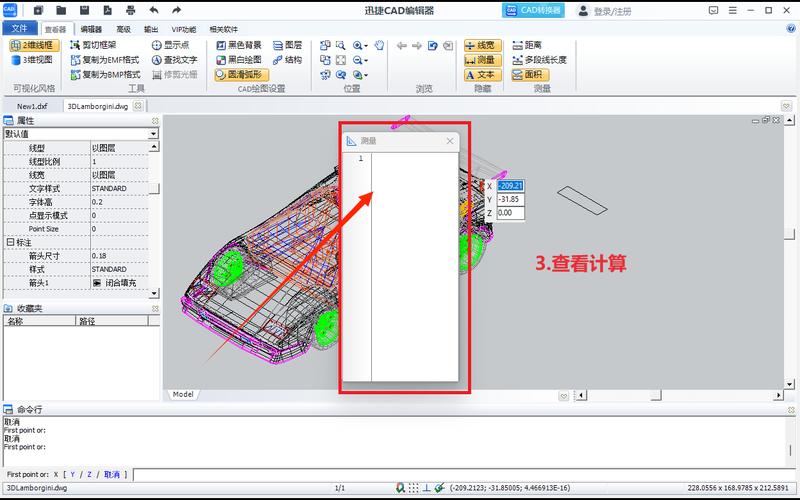The height and width of the screenshot is (500, 800).
Task: Click the command line input field
Action: tap(464, 474)
